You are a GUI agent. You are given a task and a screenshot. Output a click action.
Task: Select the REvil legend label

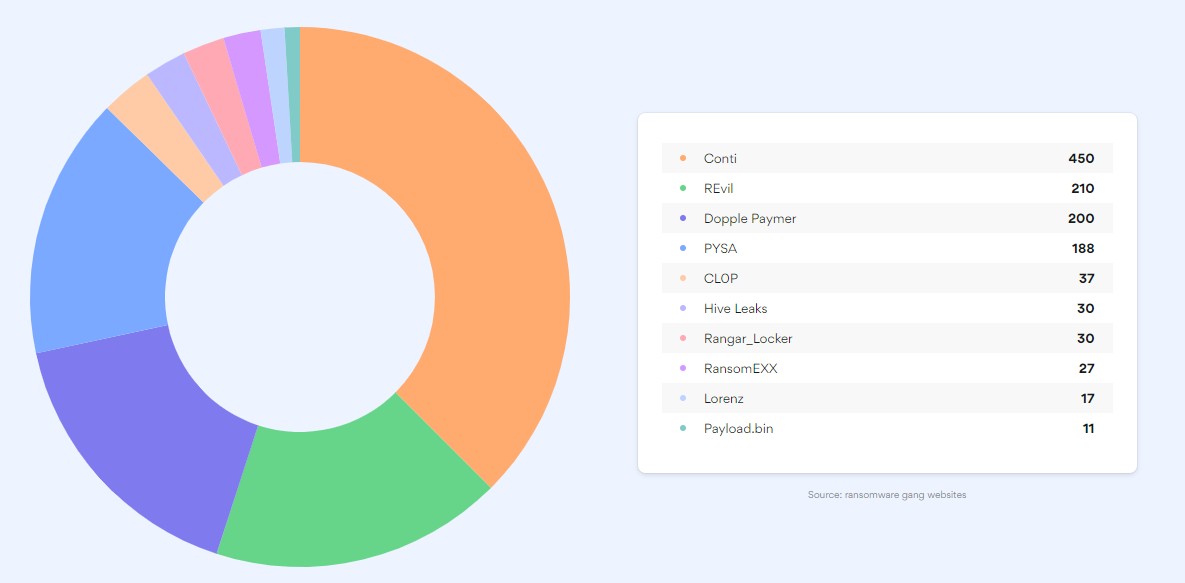718,188
